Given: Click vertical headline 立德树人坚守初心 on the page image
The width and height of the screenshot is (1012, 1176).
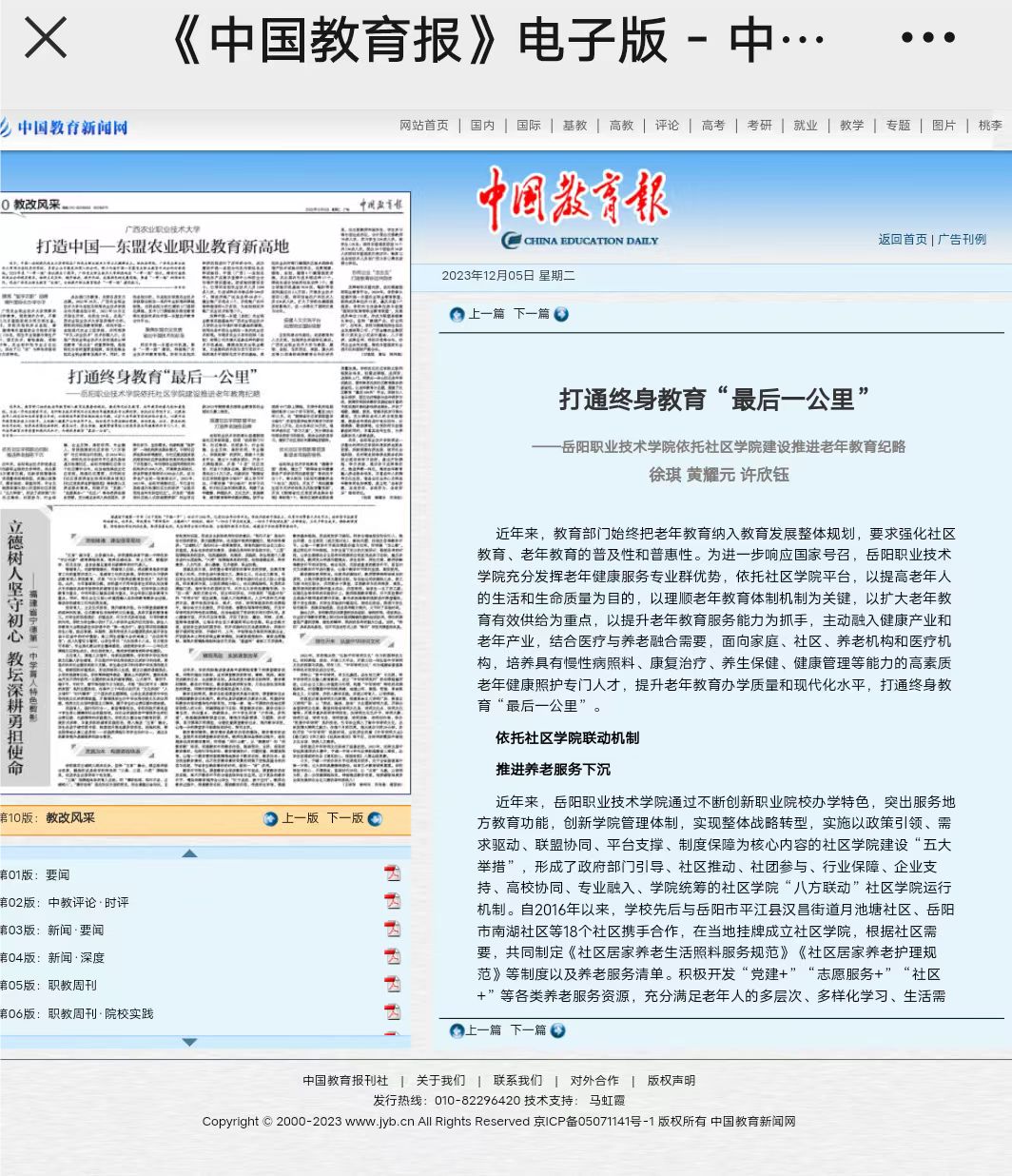Looking at the screenshot, I should click(15, 581).
